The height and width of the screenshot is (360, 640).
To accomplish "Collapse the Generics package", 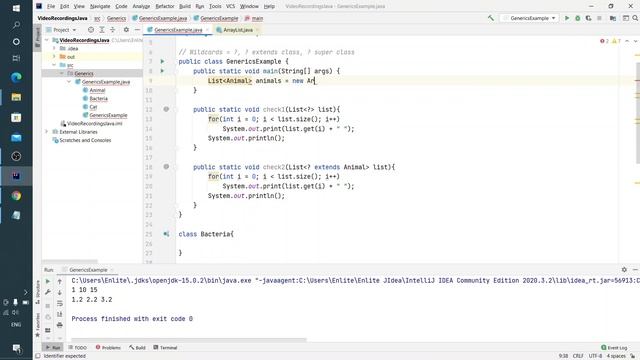I will pyautogui.click(x=62, y=73).
